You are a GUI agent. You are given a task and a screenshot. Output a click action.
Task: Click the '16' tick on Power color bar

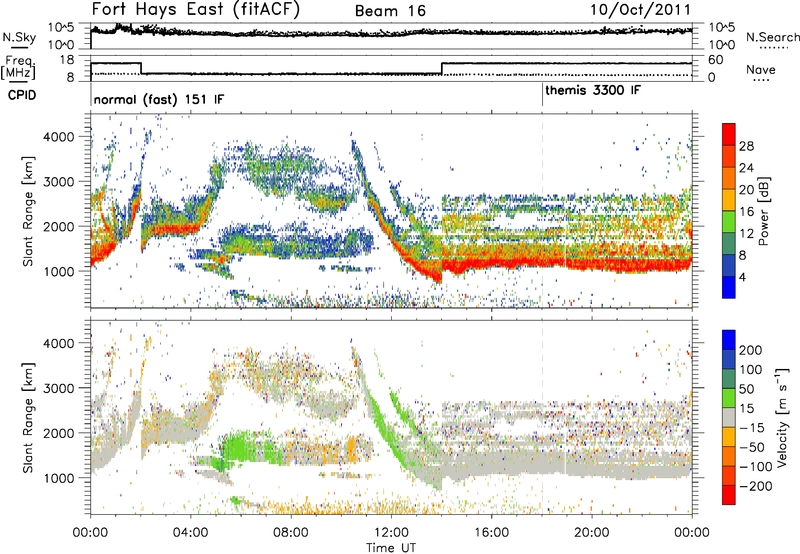coord(746,212)
